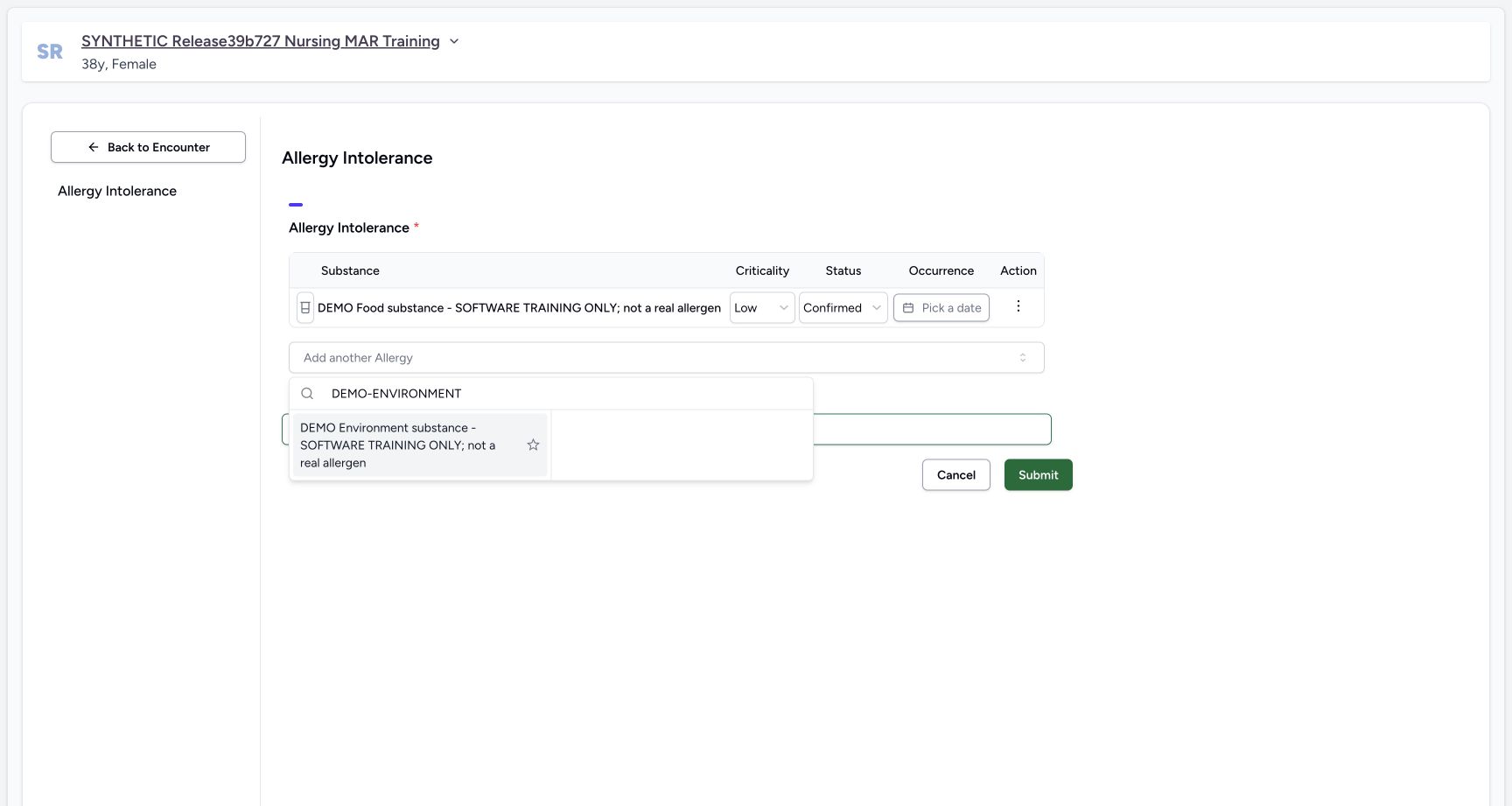1512x806 pixels.
Task: Open the Confirmed status dropdown
Action: pos(843,308)
